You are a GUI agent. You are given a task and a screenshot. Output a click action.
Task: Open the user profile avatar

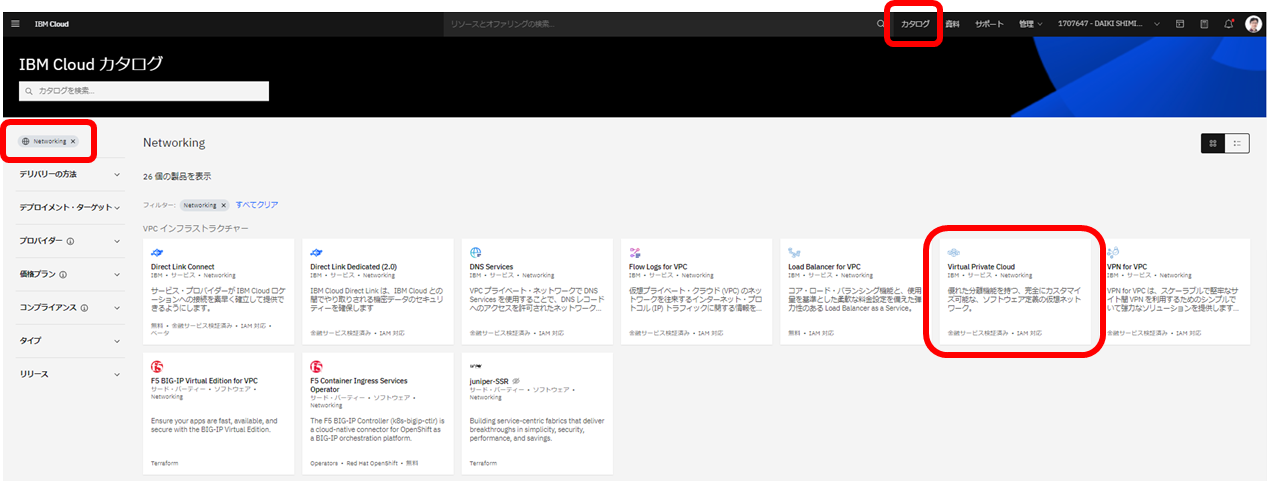[x=1253, y=24]
